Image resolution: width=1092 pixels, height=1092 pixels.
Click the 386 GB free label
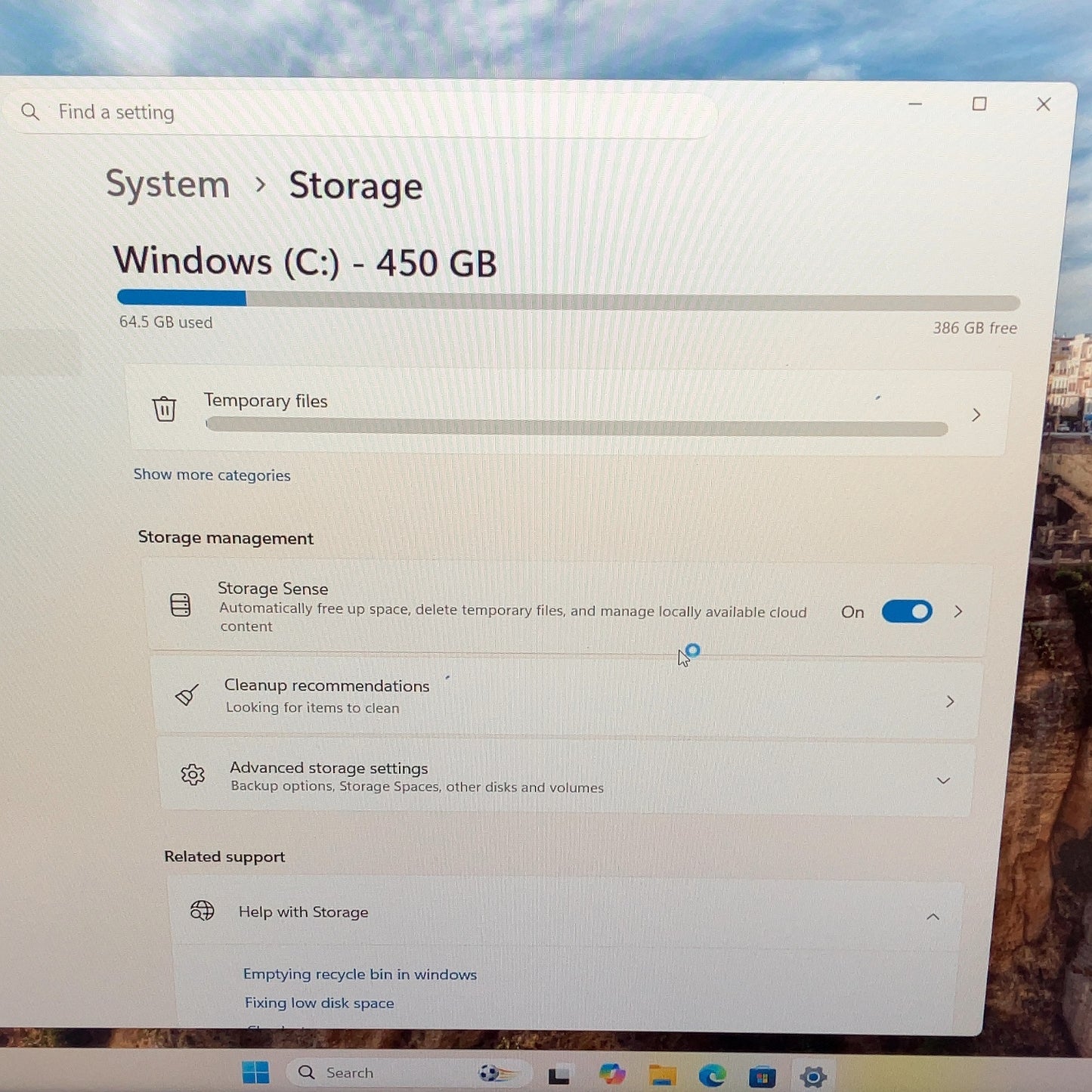point(975,328)
